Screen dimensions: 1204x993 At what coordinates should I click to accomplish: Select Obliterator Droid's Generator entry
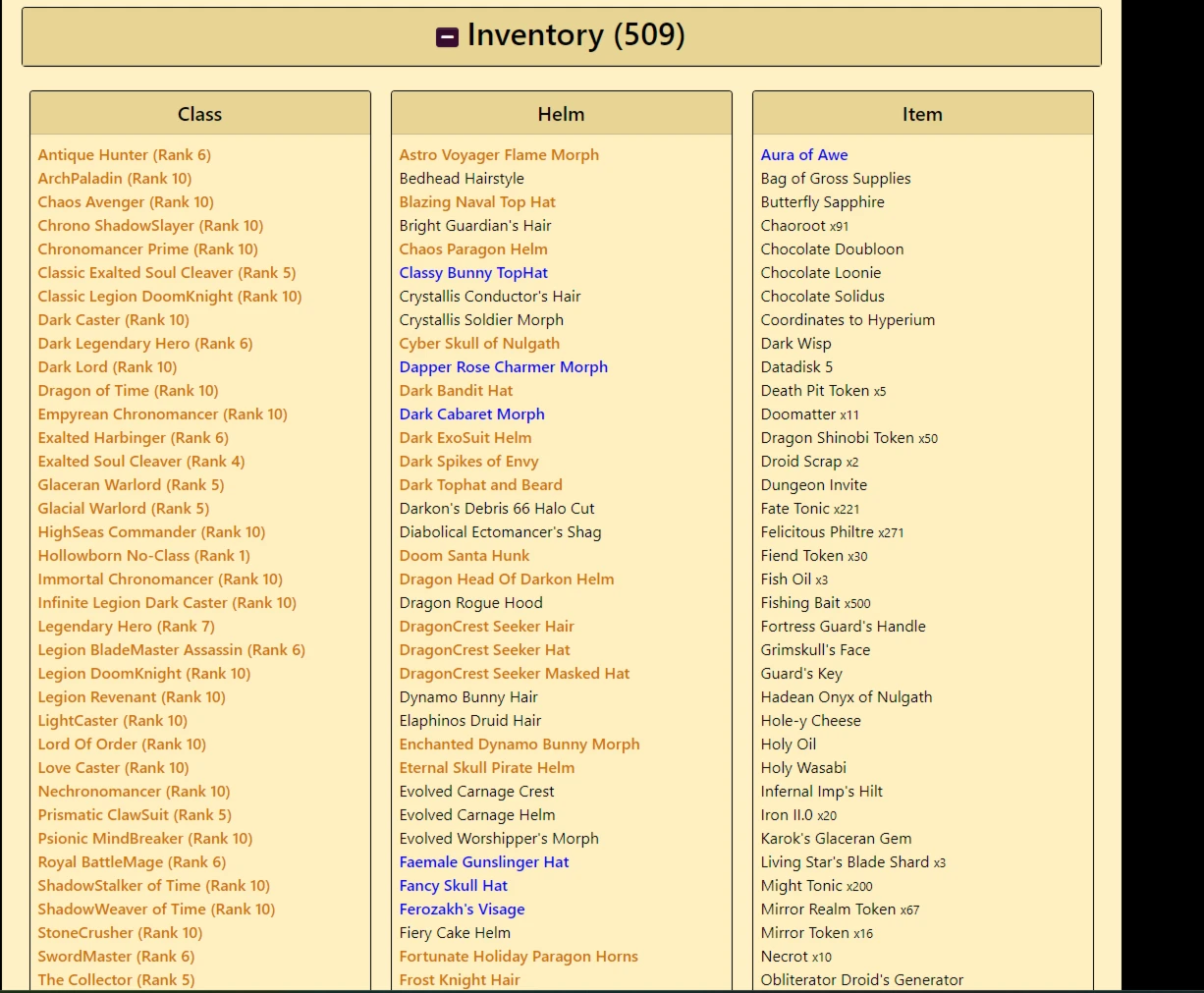click(862, 980)
